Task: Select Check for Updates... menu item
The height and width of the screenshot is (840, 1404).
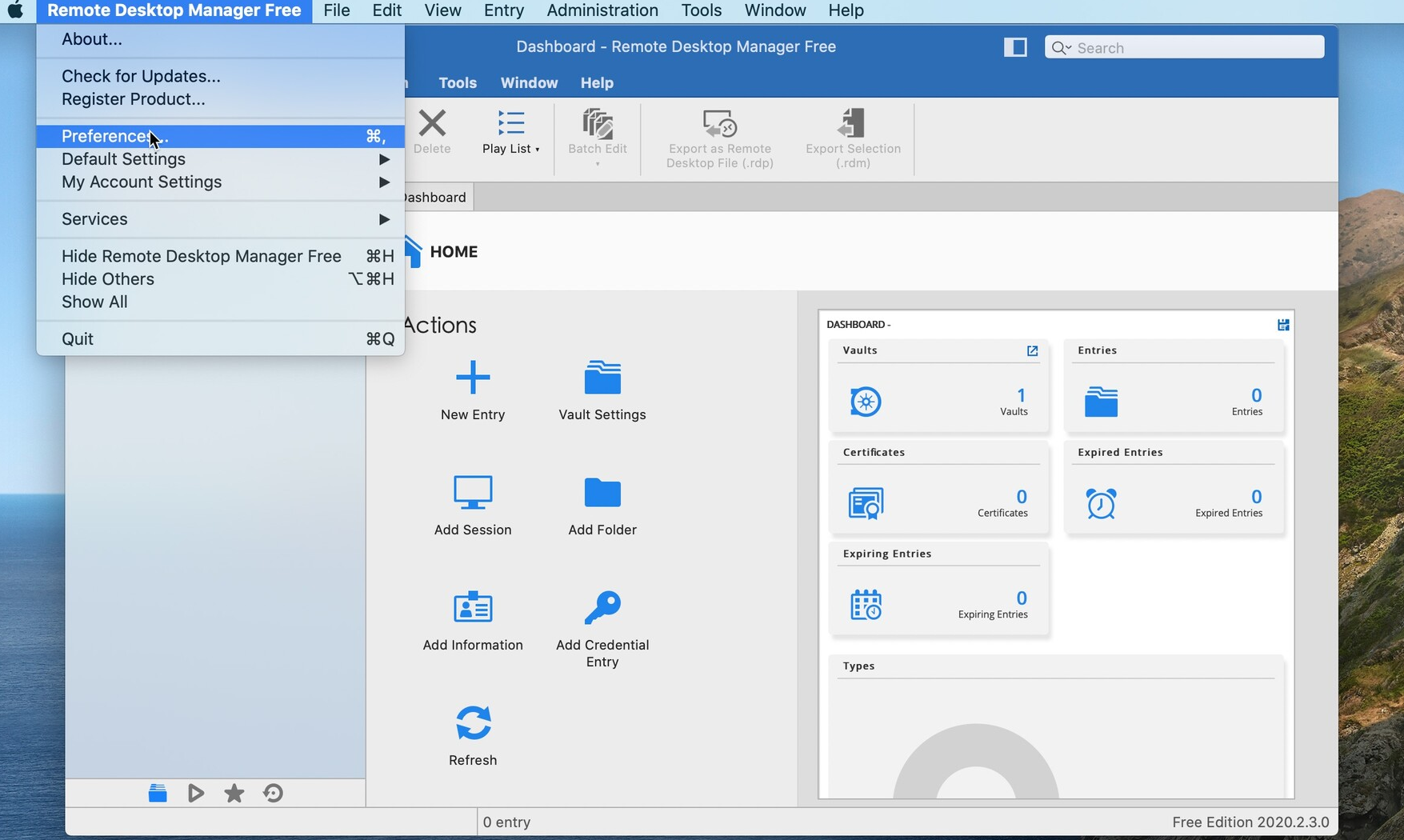Action: coord(220,76)
